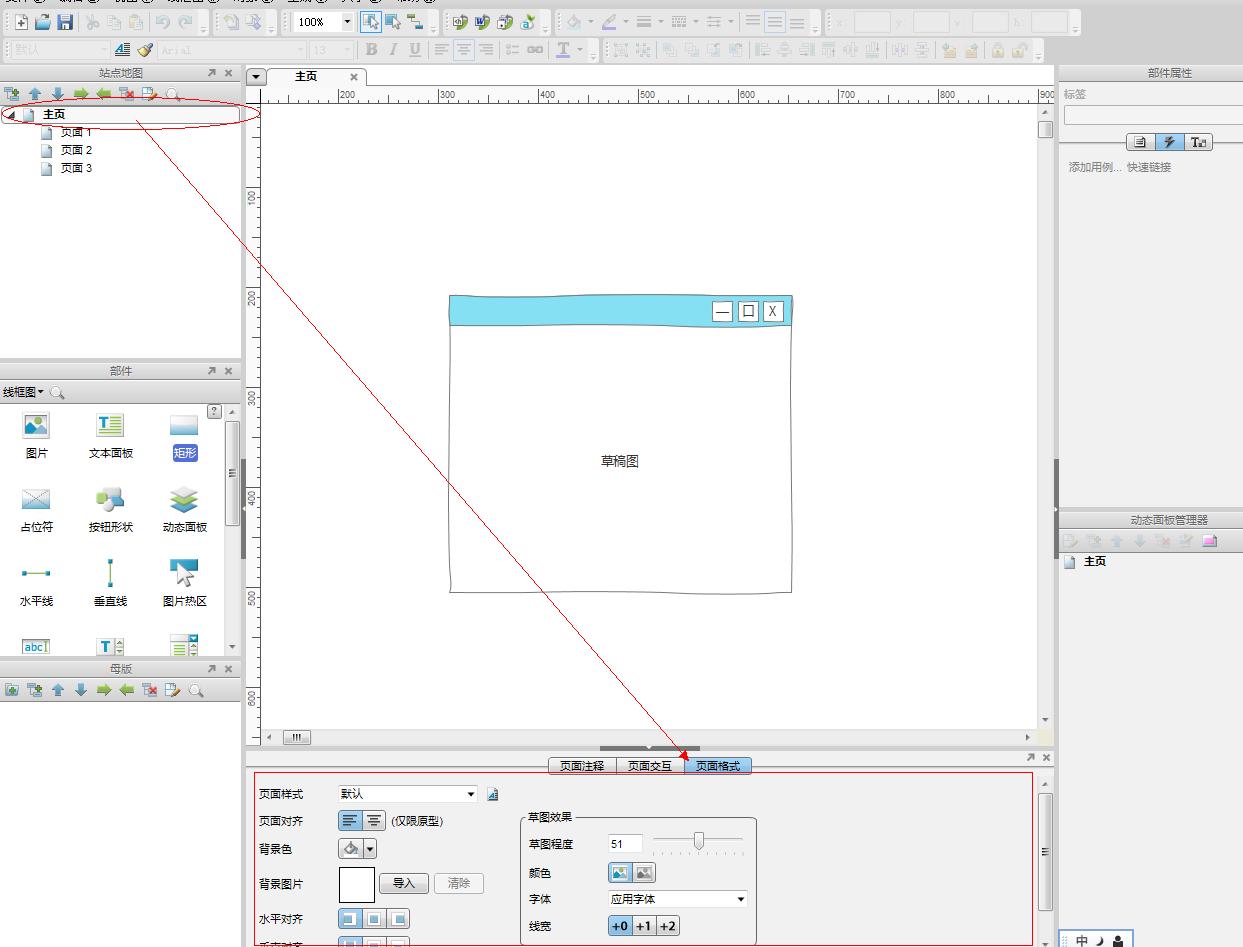Click the 草图程度 sketchiness slider handle
1243x947 pixels.
coord(699,841)
